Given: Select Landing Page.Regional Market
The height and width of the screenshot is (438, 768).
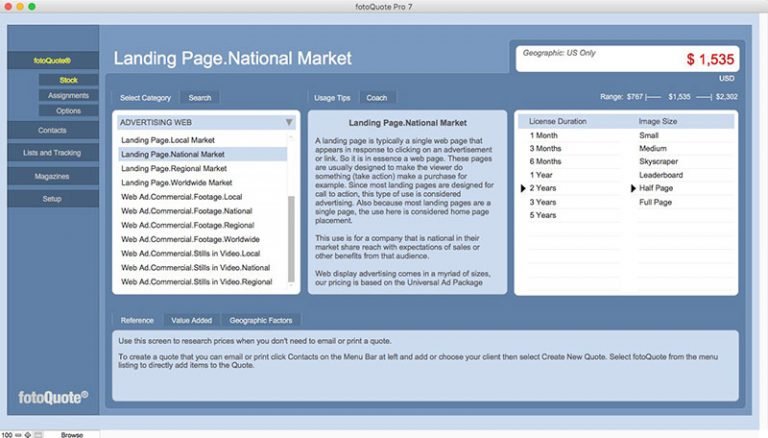Looking at the screenshot, I should click(202, 169).
